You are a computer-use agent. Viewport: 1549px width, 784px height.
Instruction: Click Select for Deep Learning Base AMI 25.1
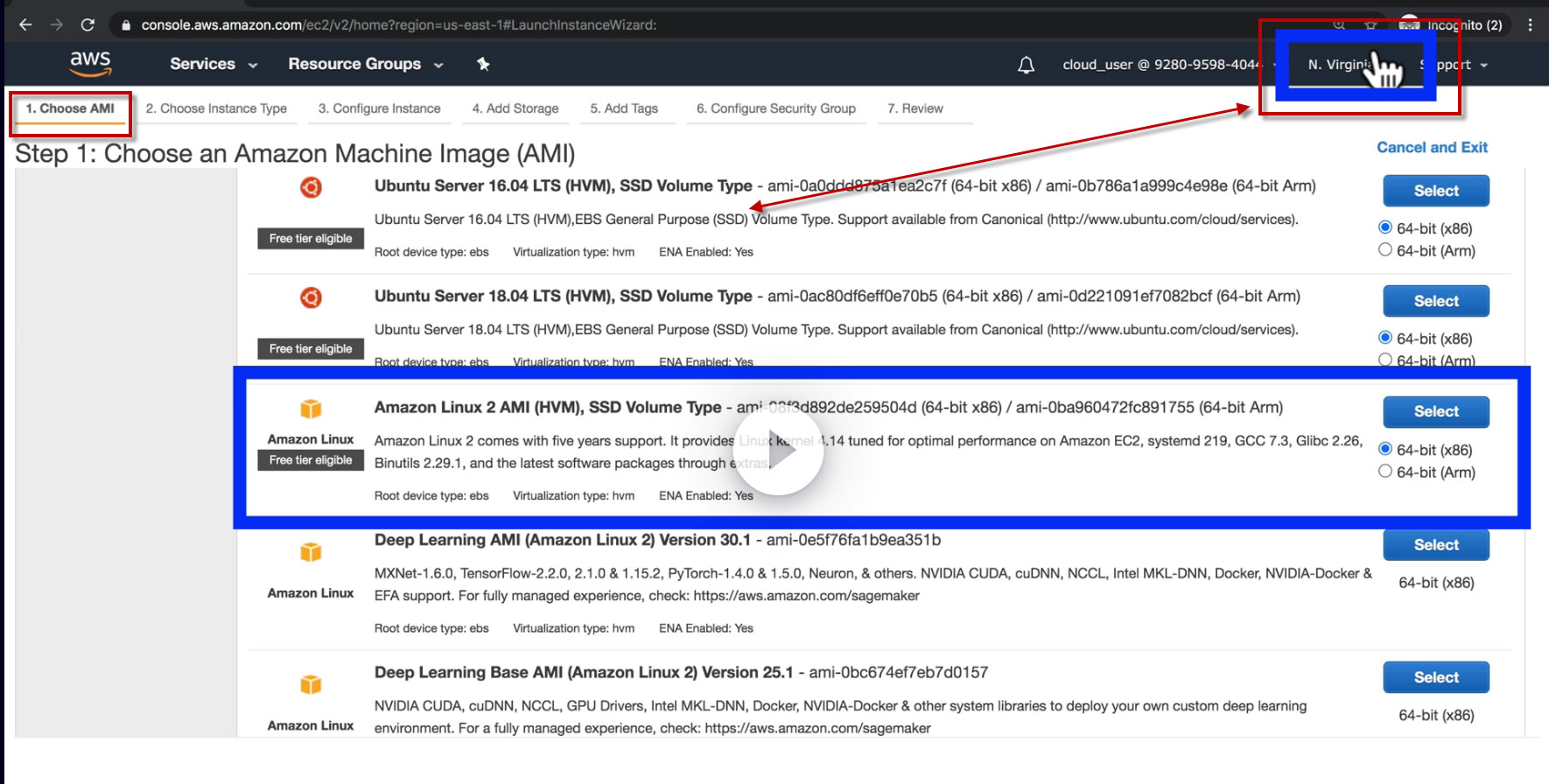point(1436,677)
